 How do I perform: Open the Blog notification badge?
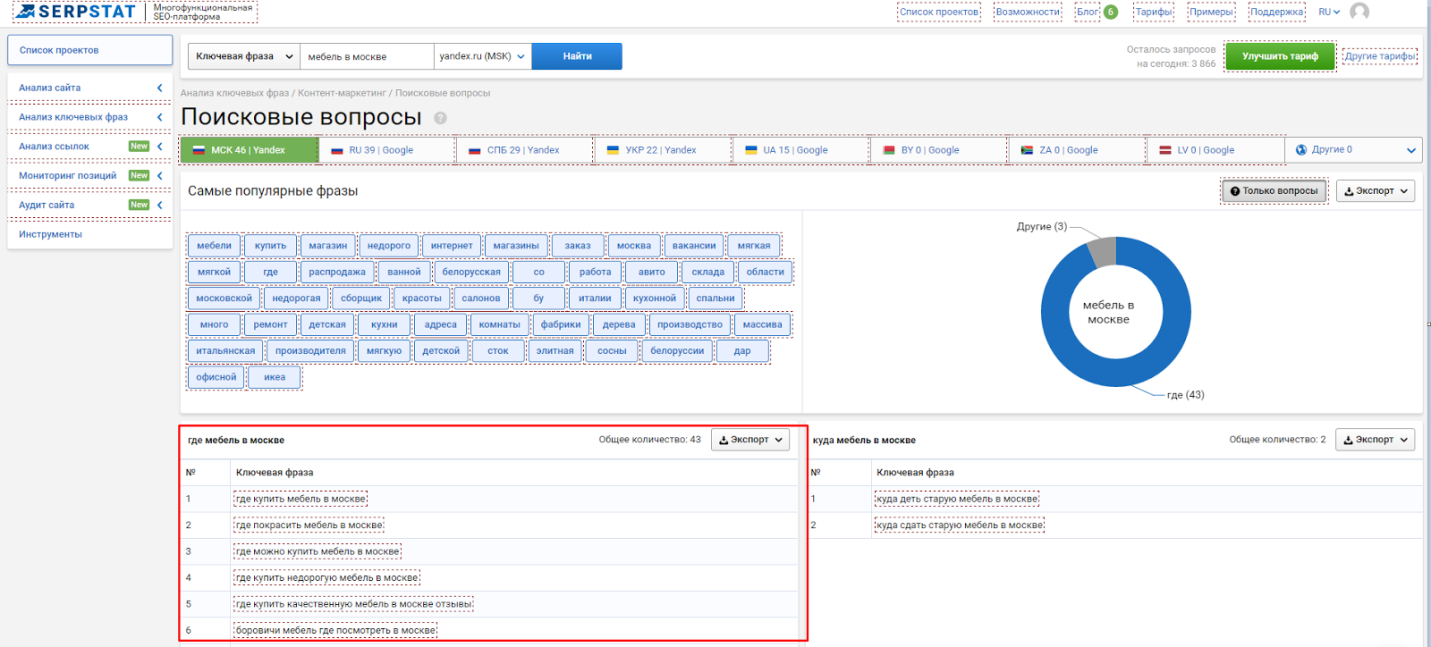coord(1110,12)
